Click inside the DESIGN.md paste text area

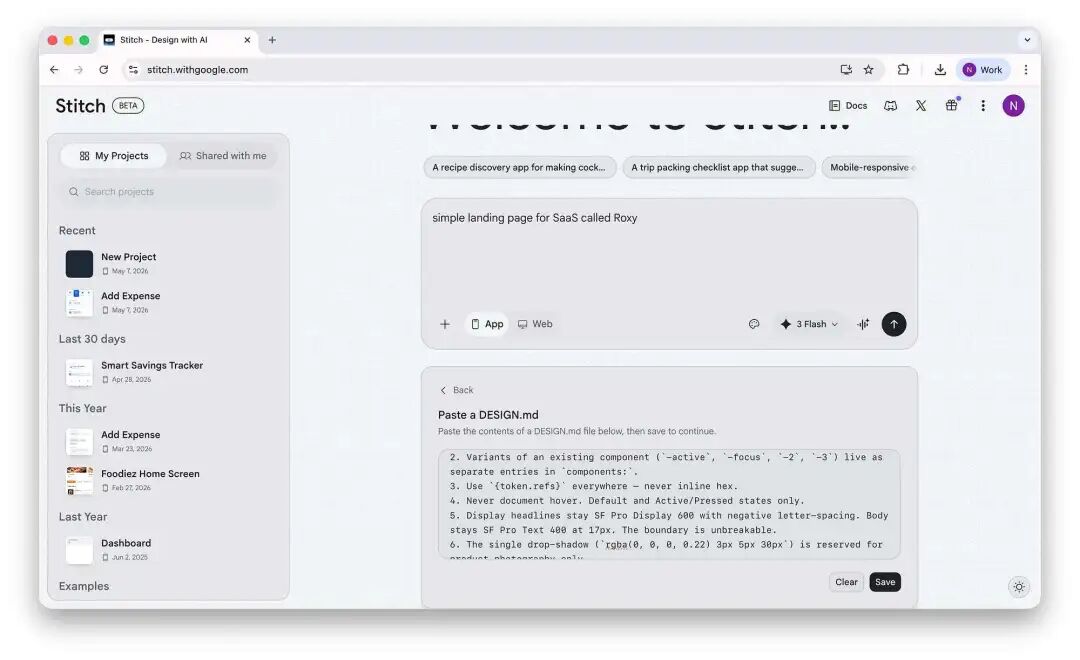(x=669, y=504)
